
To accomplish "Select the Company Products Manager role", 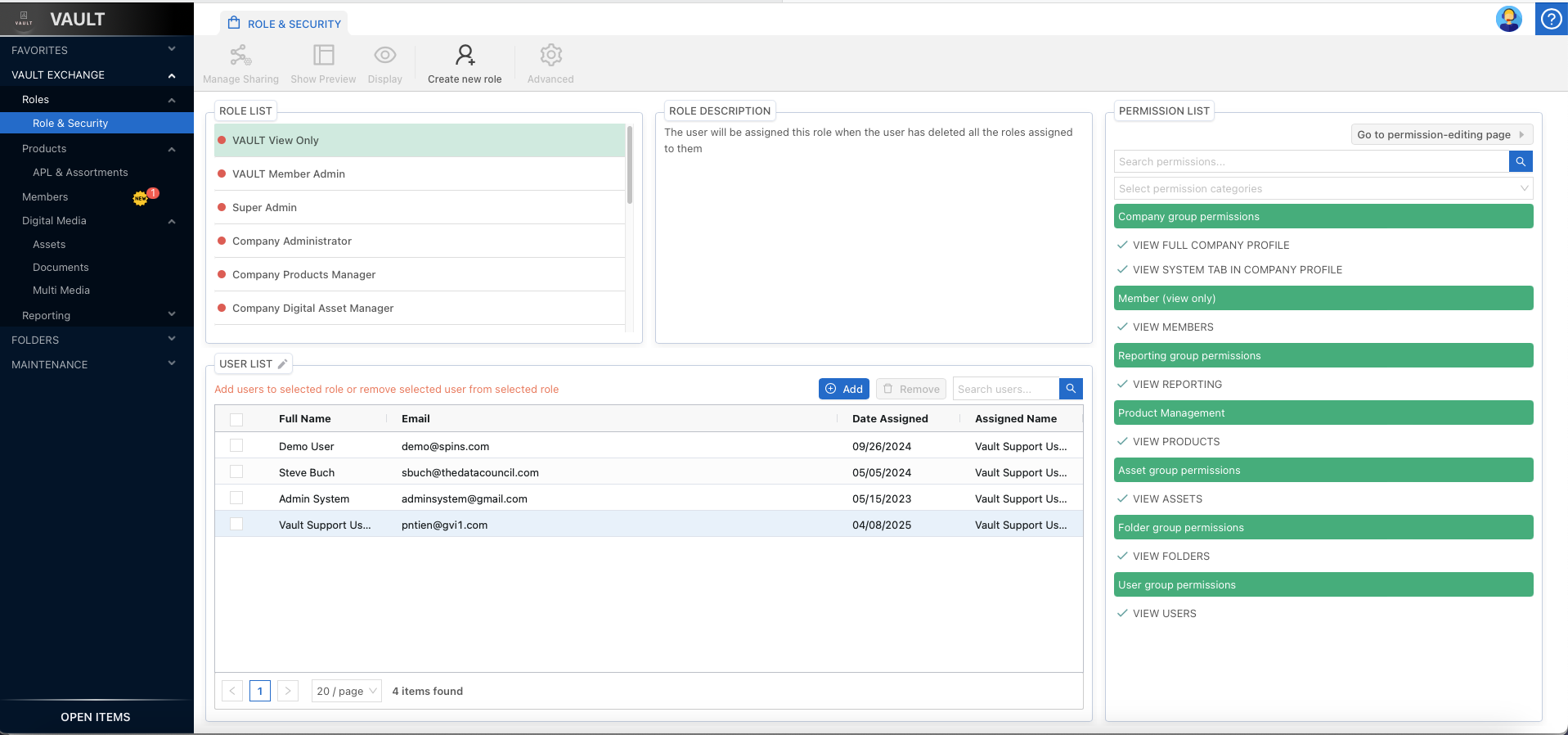I will click(x=420, y=274).
